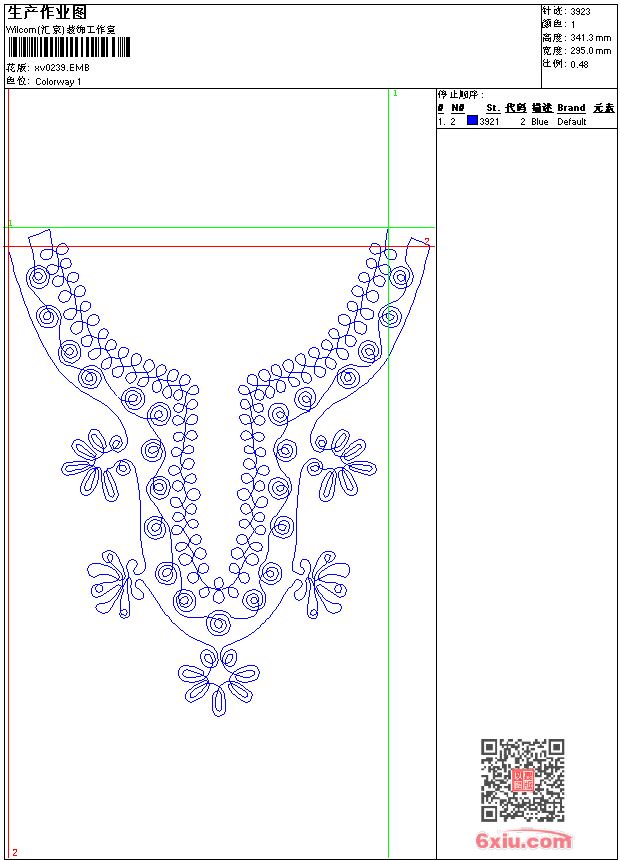This screenshot has height=860, width=620.
Task: Select the width value 295.0 mm
Action: coord(590,51)
